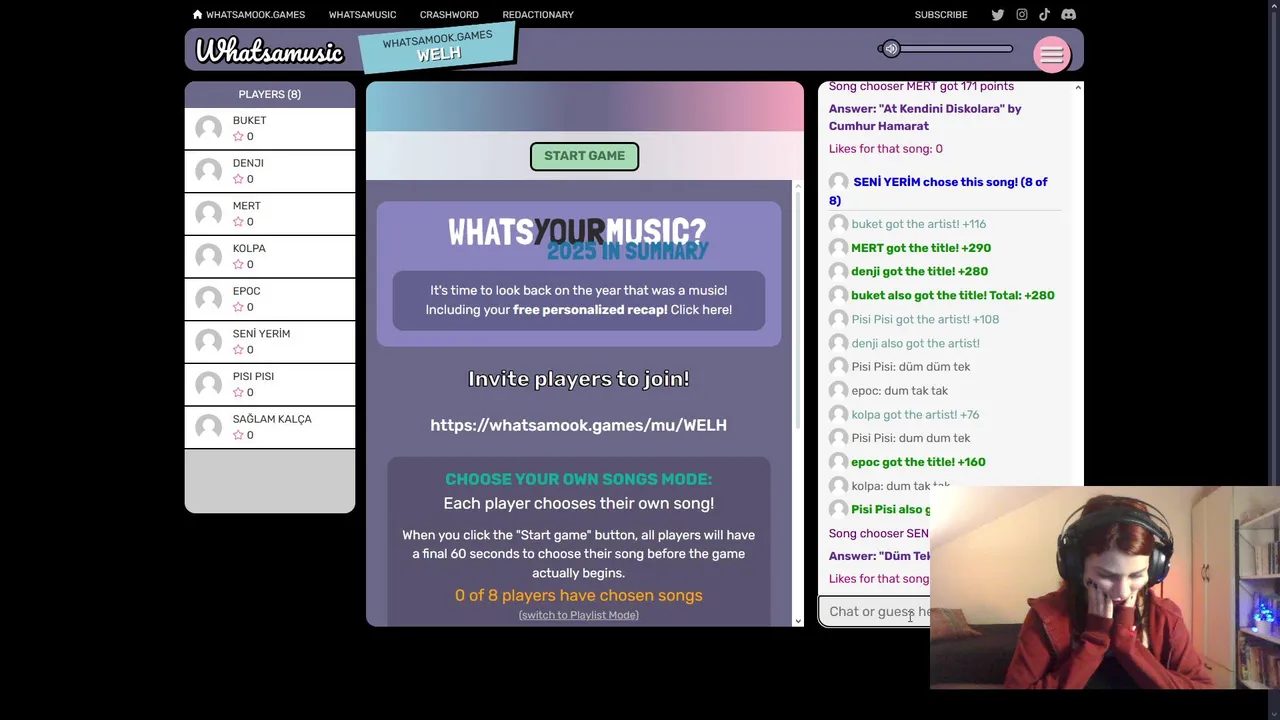
Task: Click the star icon under MERT
Action: pyautogui.click(x=238, y=222)
